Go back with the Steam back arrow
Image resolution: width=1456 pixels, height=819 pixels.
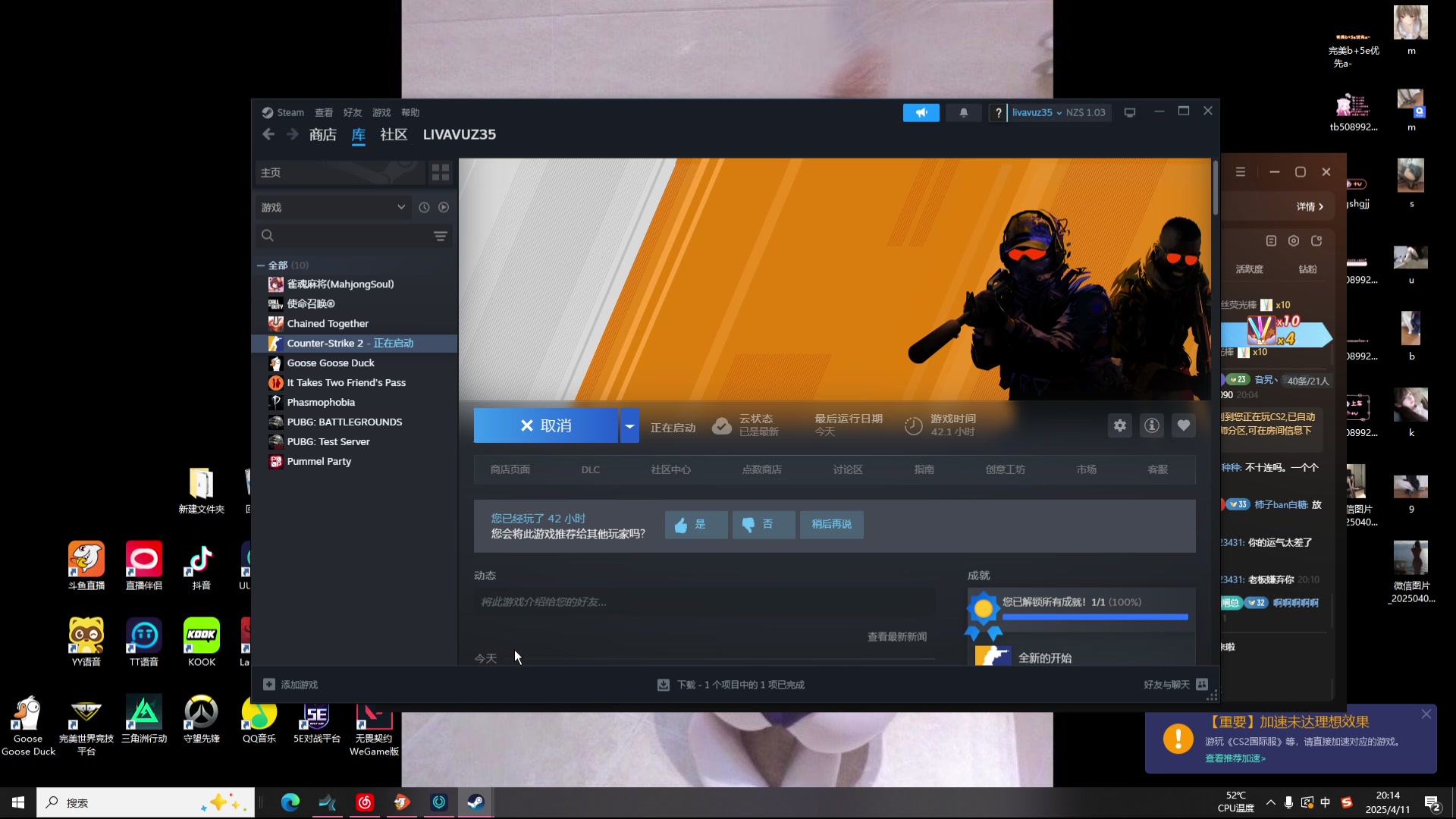click(x=268, y=134)
